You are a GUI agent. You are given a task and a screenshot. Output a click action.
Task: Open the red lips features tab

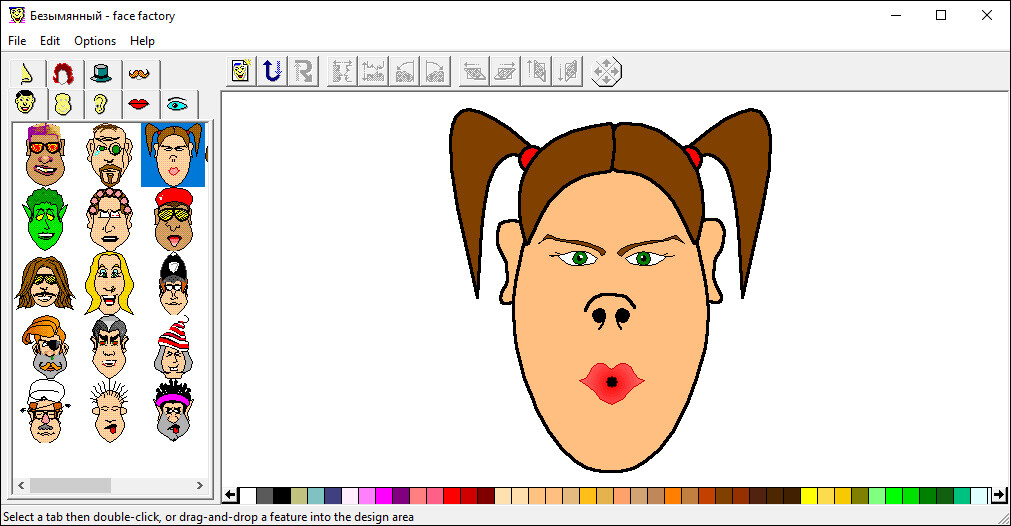pyautogui.click(x=139, y=104)
